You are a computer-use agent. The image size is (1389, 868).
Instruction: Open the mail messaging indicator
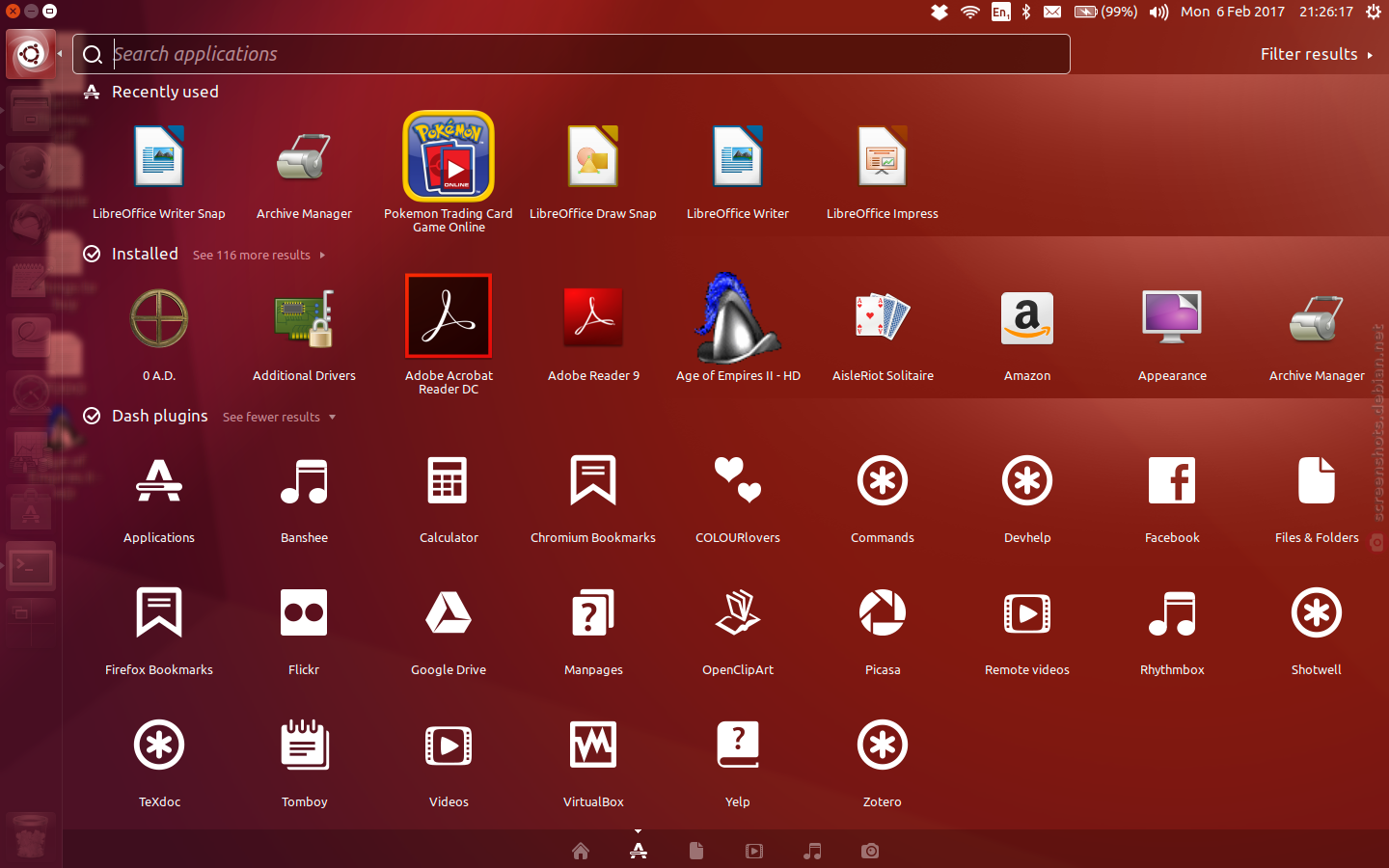pos(1052,12)
